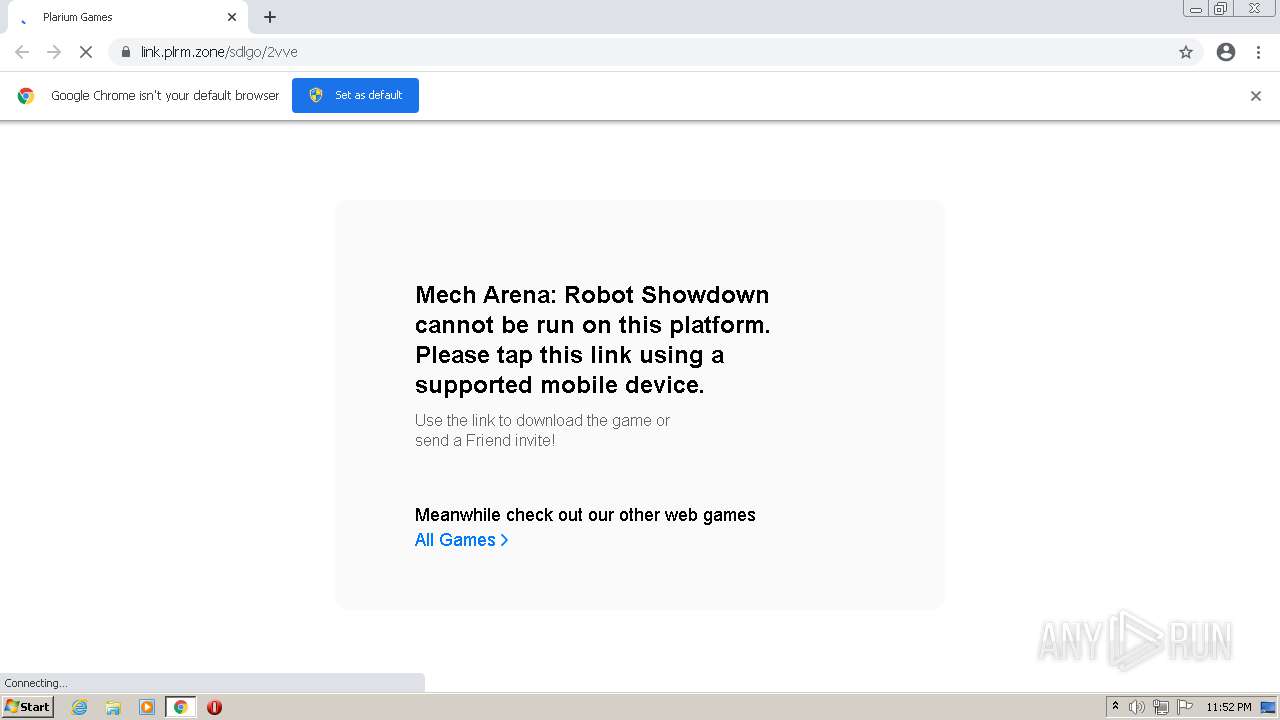
Task: Open the media player from the taskbar
Action: click(147, 707)
